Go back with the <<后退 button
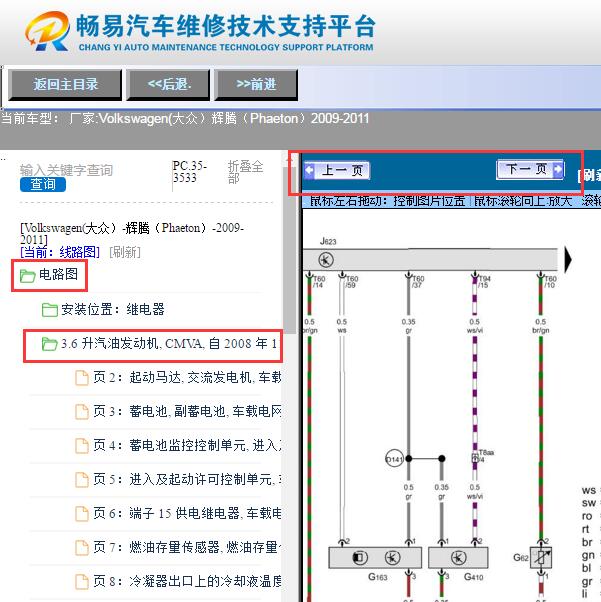This screenshot has width=601, height=602. click(x=168, y=84)
